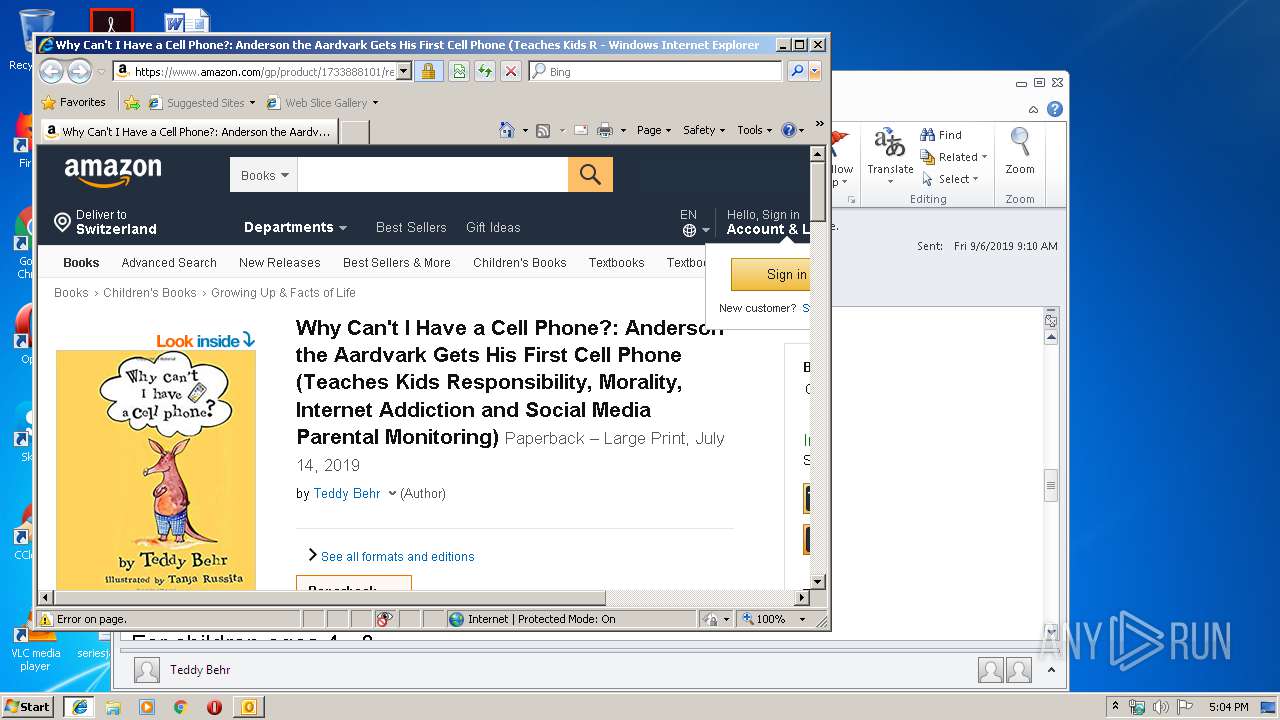Open New Releases in the Books nav

click(280, 263)
